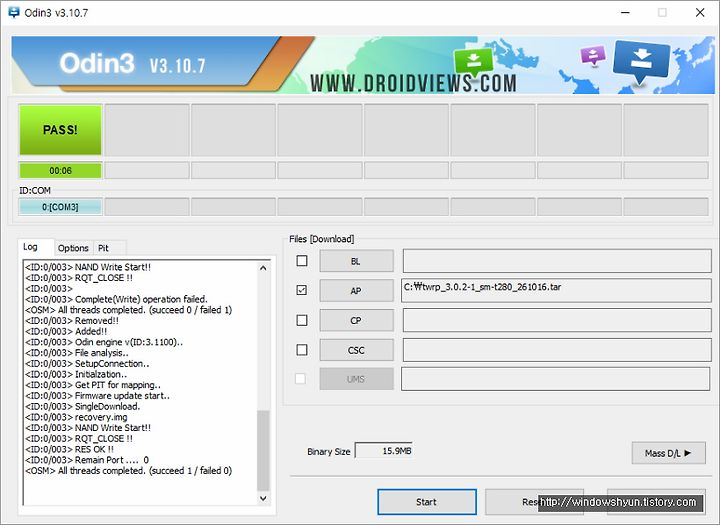Click the 'SetupConnection..' log line
This screenshot has width=720, height=525.
(87, 363)
